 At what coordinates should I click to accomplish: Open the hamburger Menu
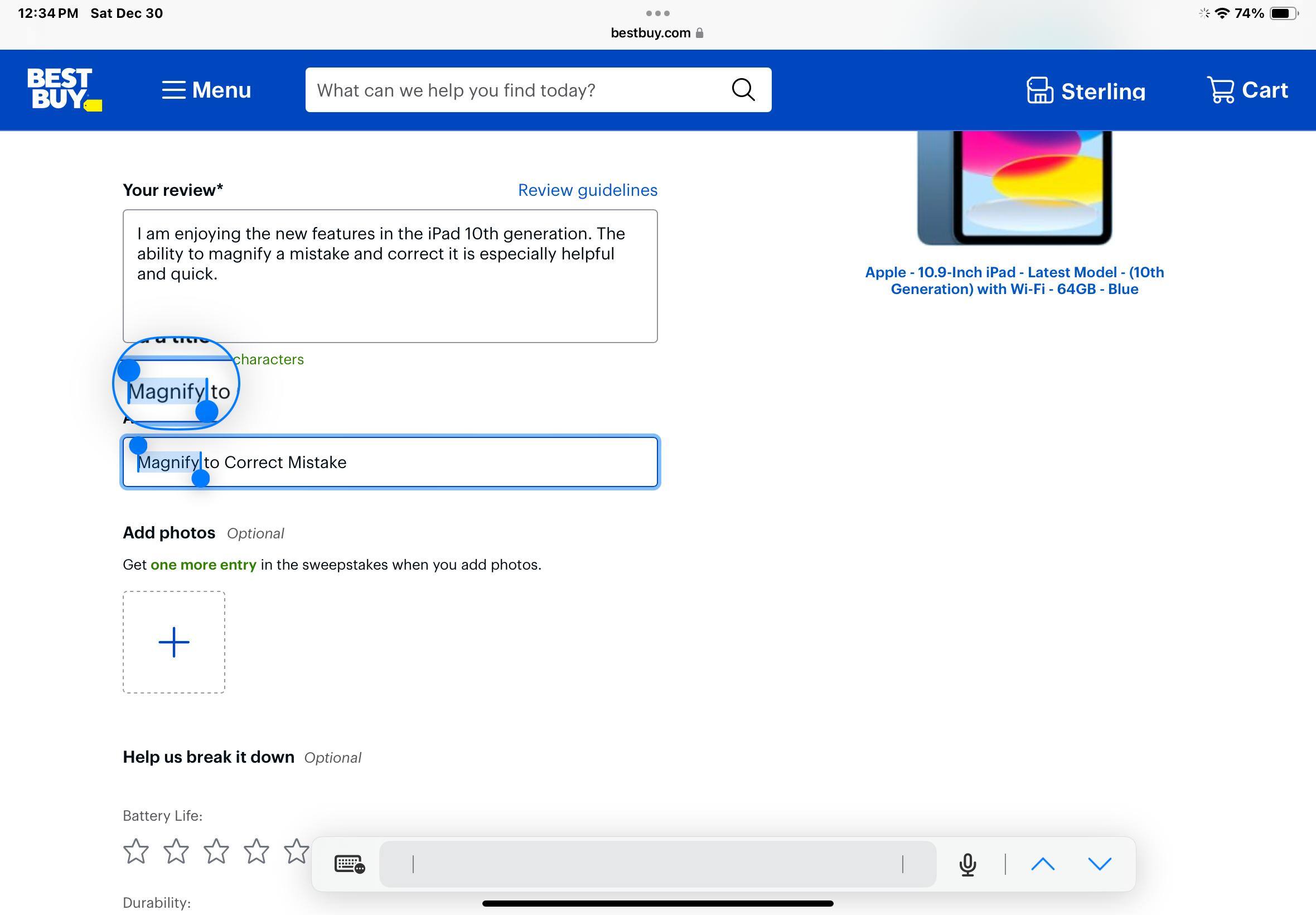coord(206,90)
